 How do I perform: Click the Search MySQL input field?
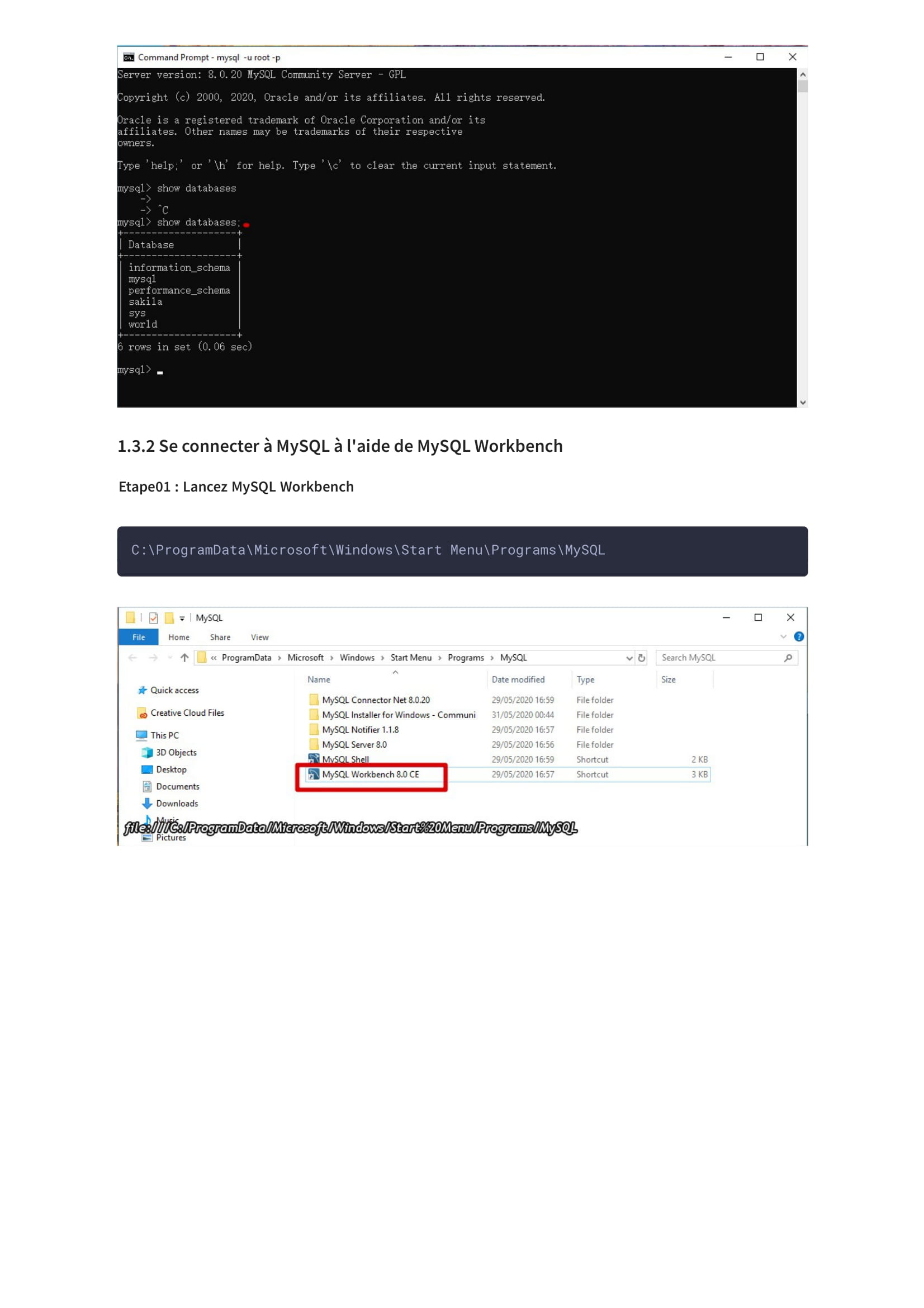click(727, 658)
